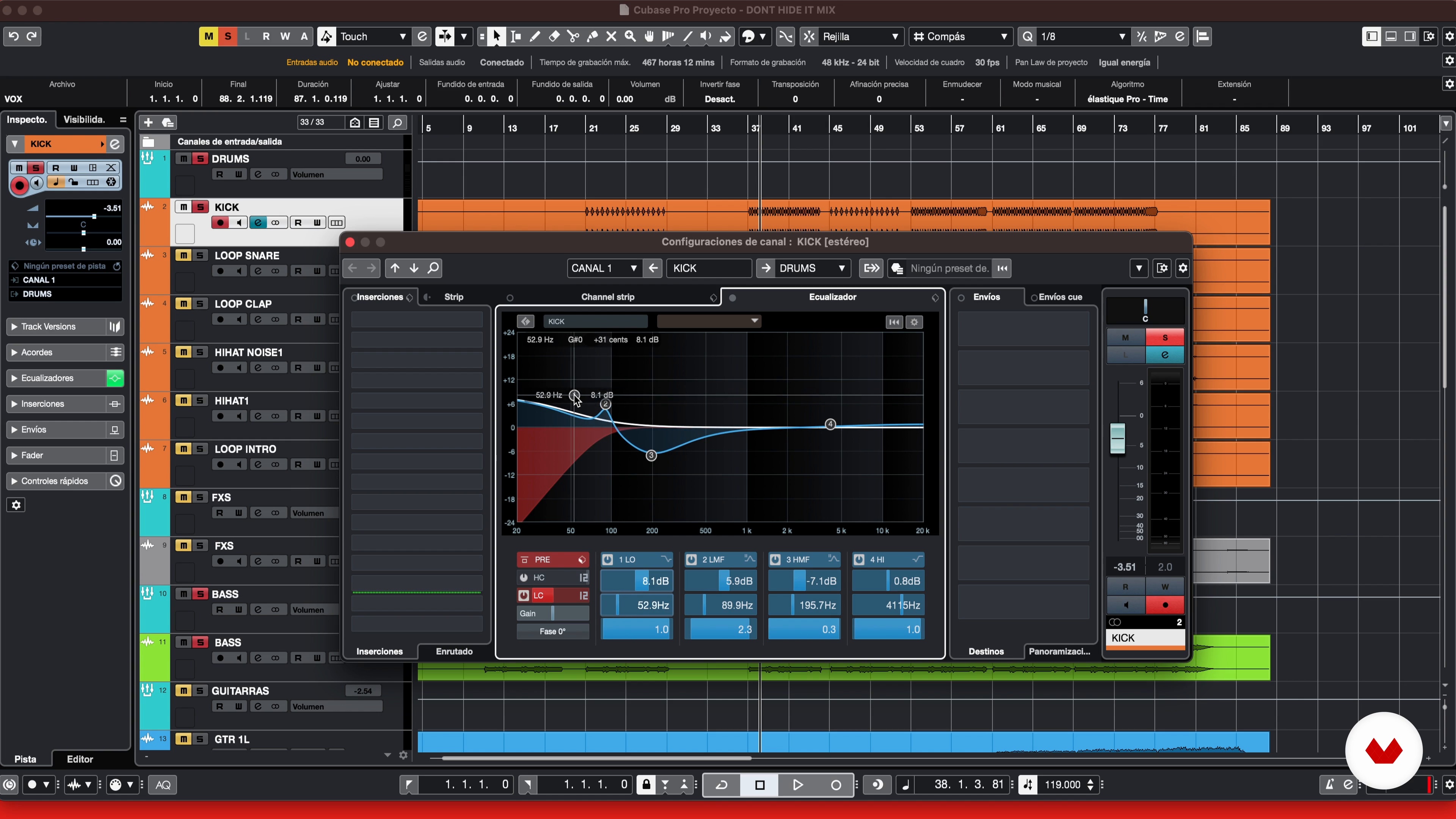The height and width of the screenshot is (819, 1456).
Task: Toggle the LC low cut filter
Action: (x=523, y=596)
